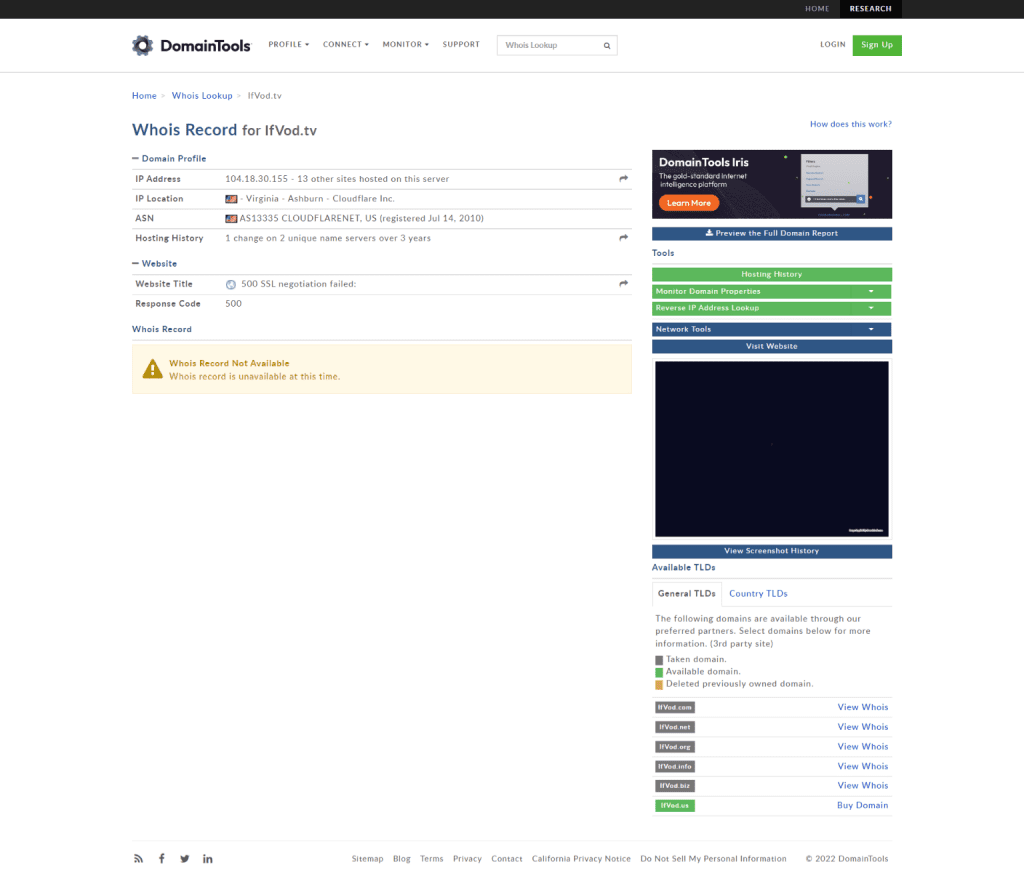The height and width of the screenshot is (876, 1024).
Task: Click View Whois for IfVod.org
Action: (x=863, y=747)
